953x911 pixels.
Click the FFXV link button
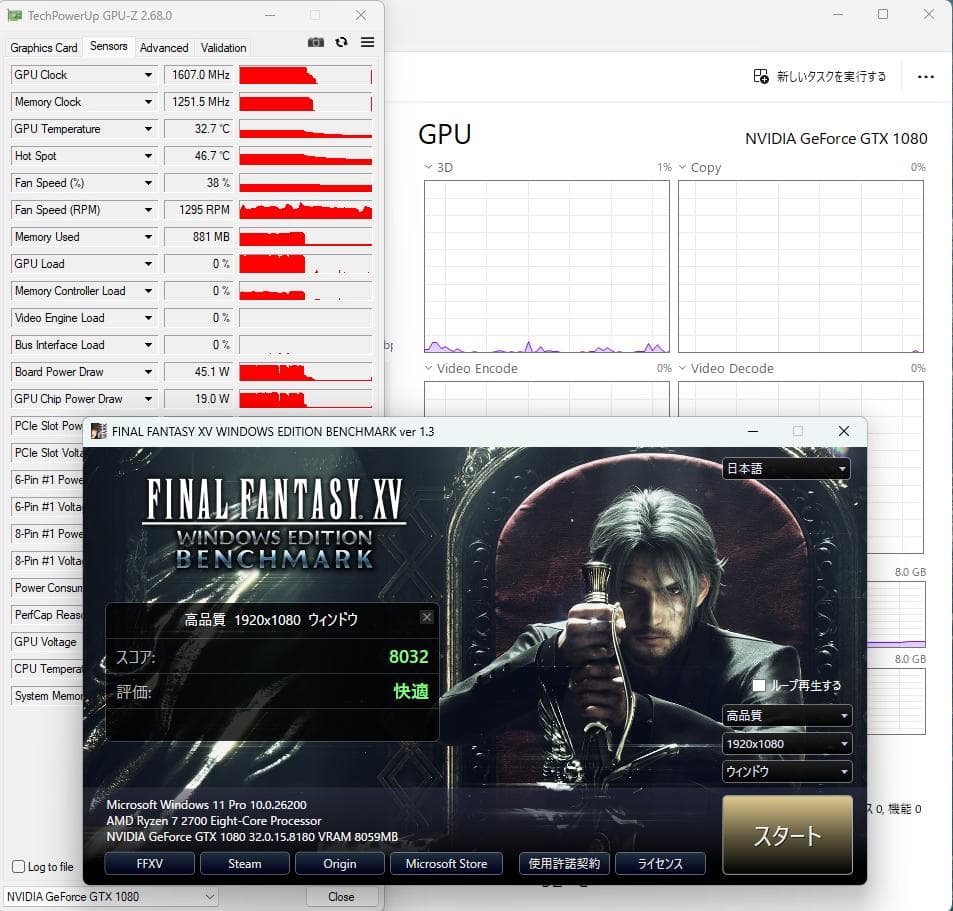pyautogui.click(x=150, y=864)
